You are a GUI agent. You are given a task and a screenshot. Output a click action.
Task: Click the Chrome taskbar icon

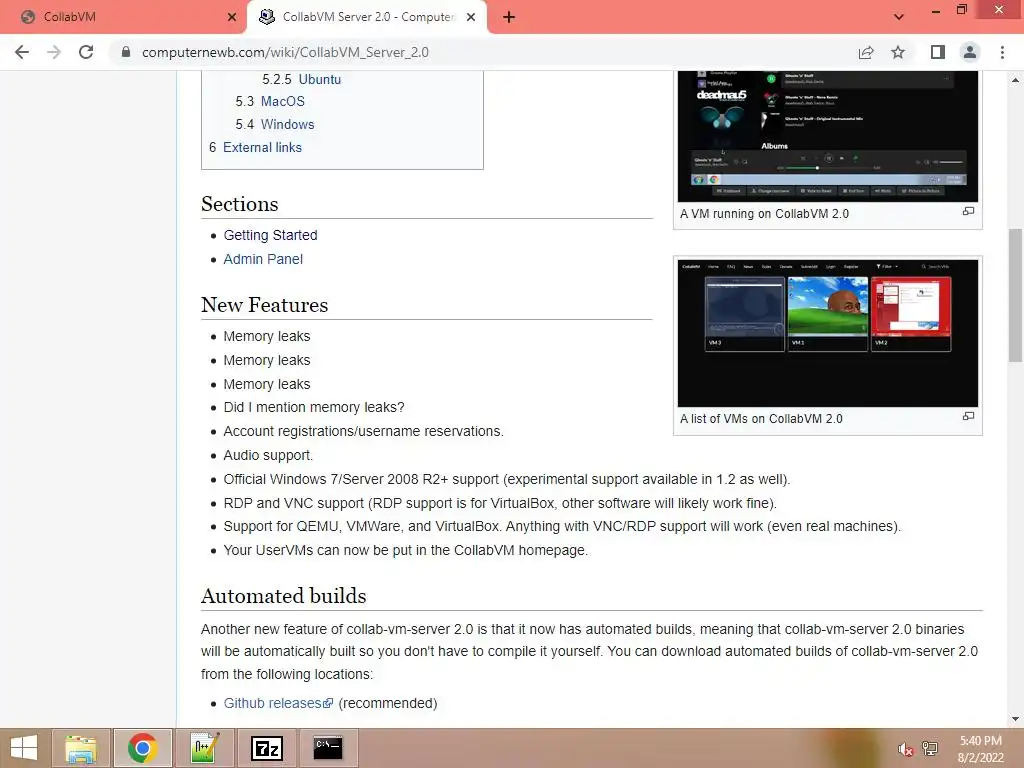[143, 748]
